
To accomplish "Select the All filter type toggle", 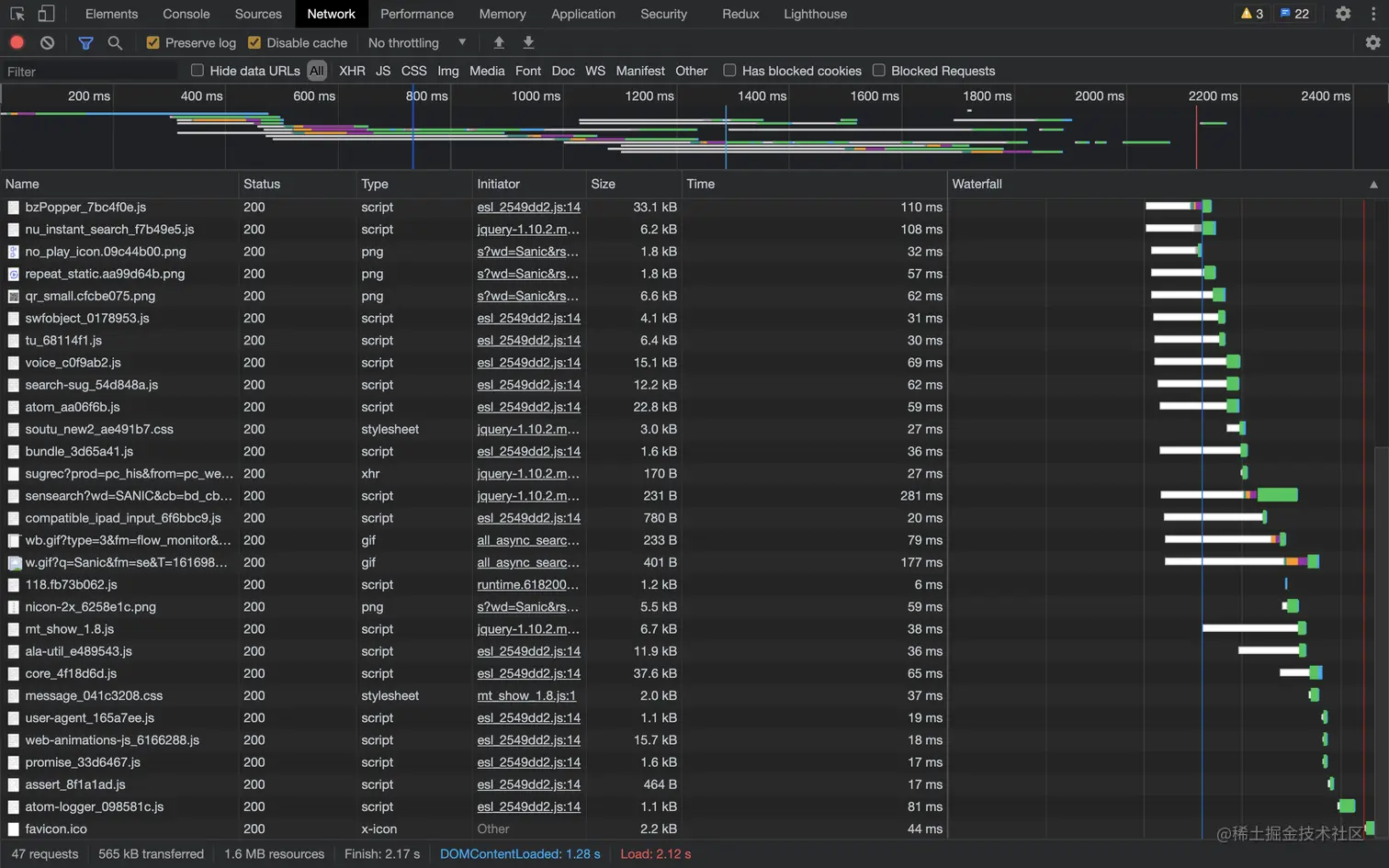I will point(317,71).
